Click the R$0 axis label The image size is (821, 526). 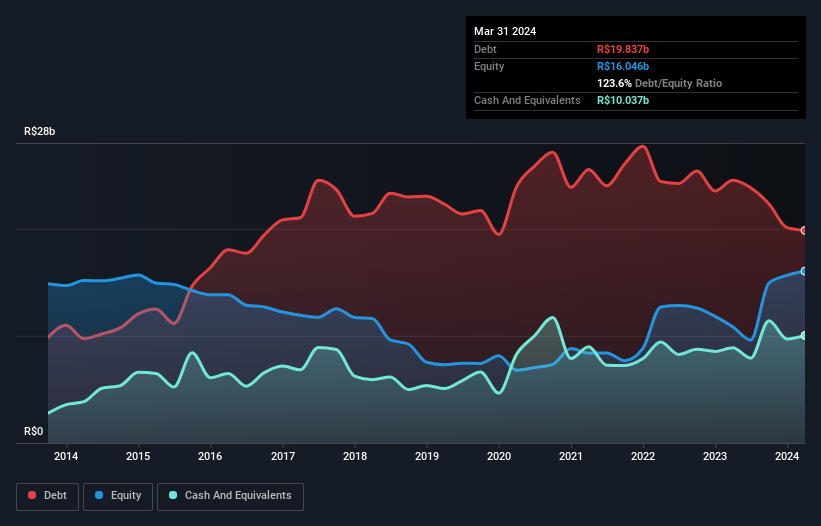[34, 431]
